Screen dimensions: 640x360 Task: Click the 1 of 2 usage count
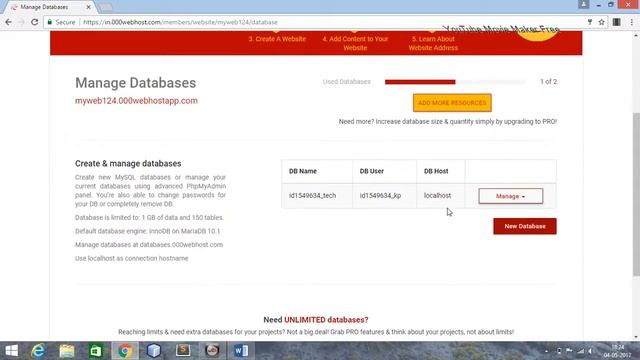(549, 82)
